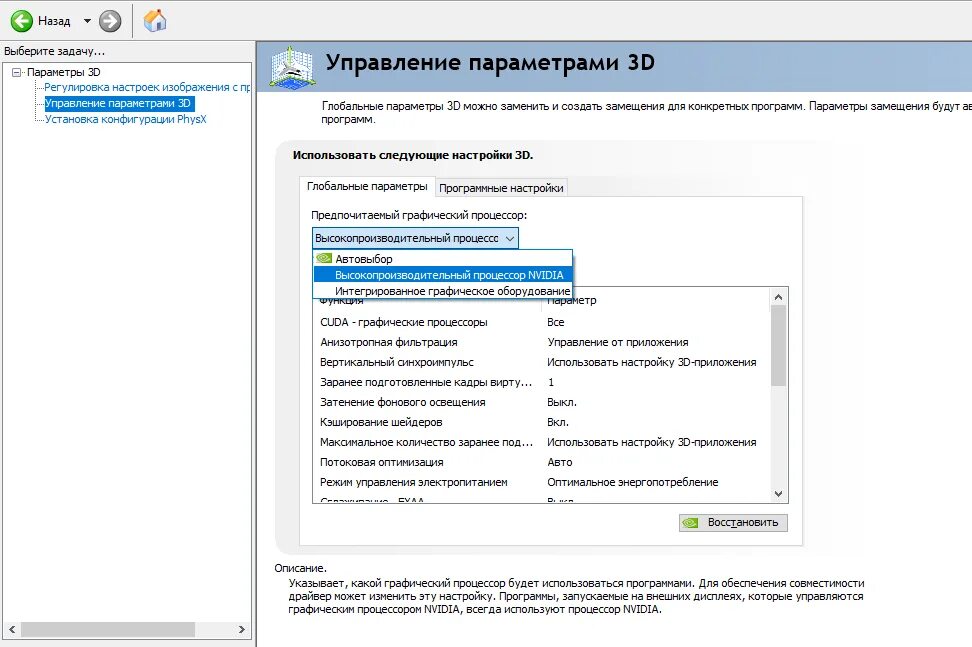Click settings list scroll down arrow

(x=779, y=494)
